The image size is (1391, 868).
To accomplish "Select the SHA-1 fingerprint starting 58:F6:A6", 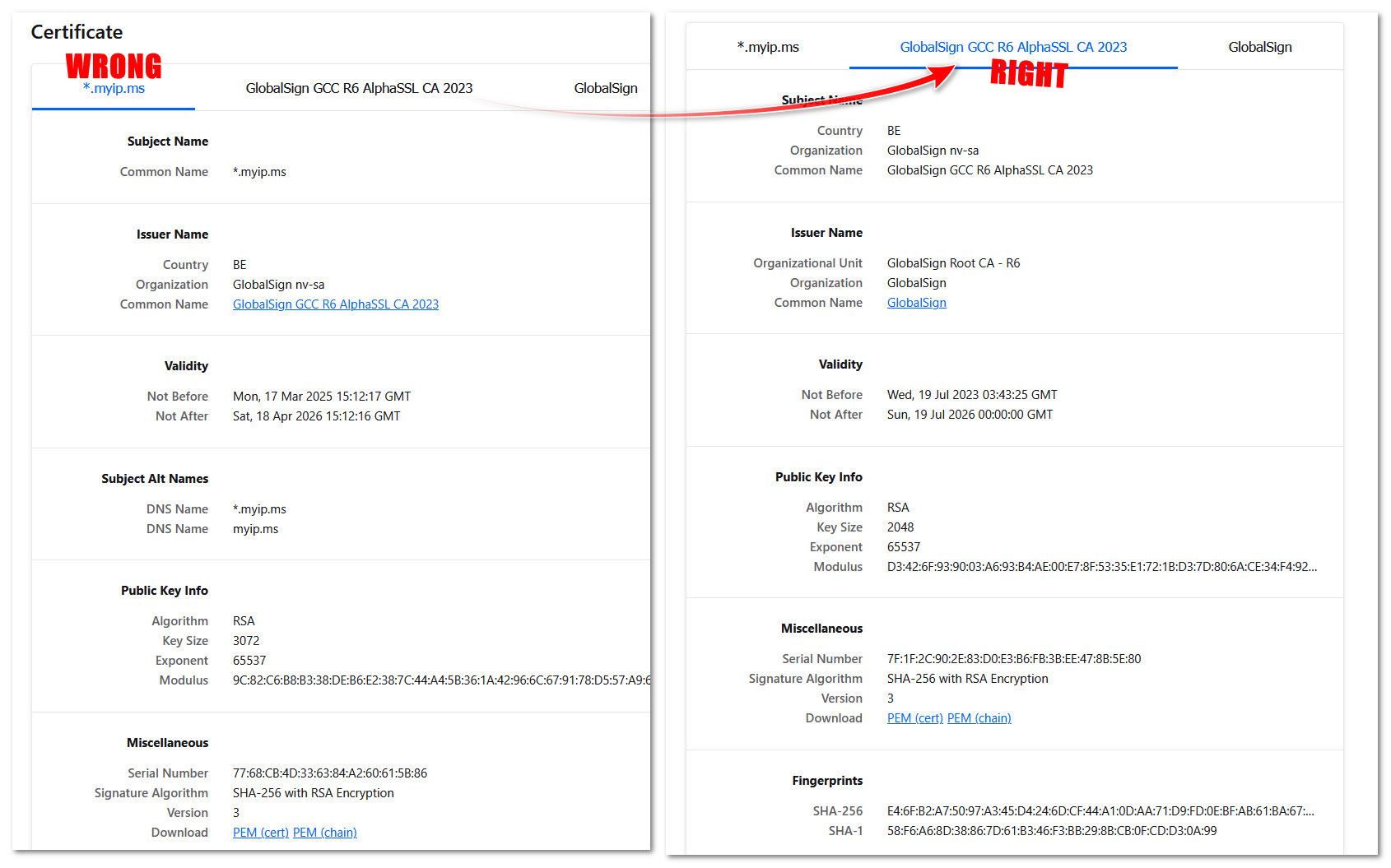I will pos(1052,831).
